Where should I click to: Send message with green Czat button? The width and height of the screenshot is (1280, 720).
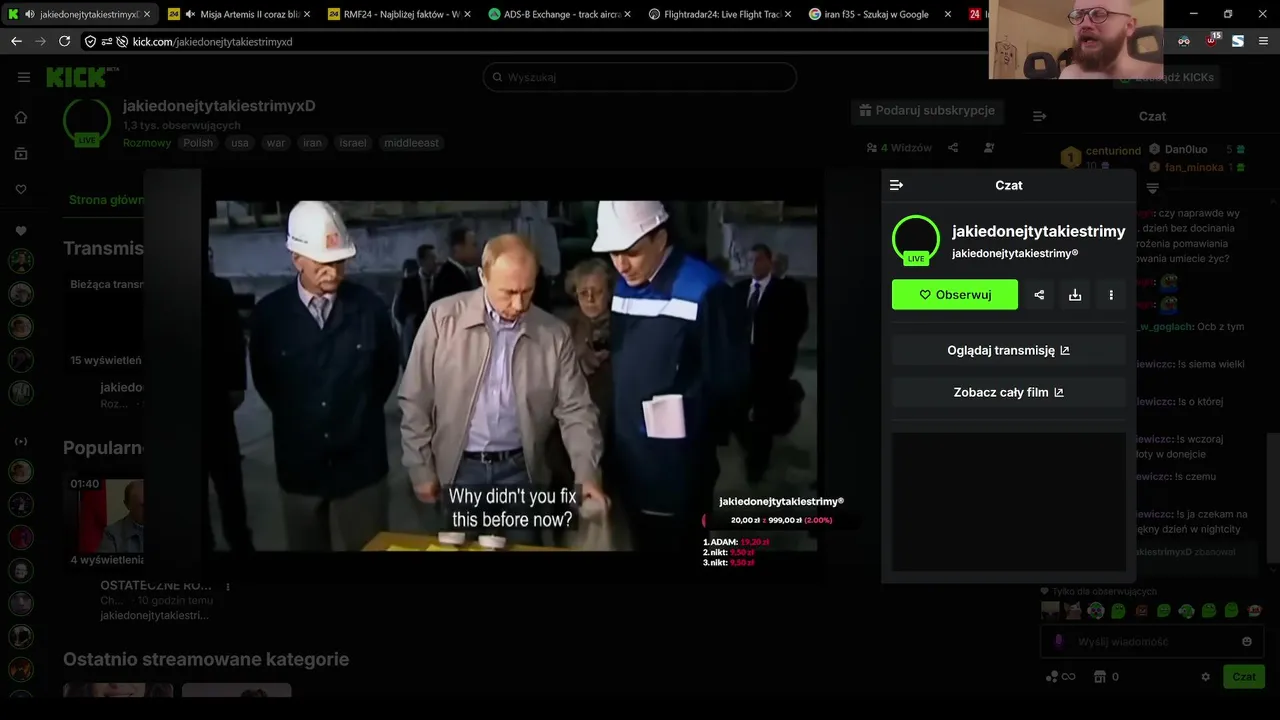tap(1244, 677)
